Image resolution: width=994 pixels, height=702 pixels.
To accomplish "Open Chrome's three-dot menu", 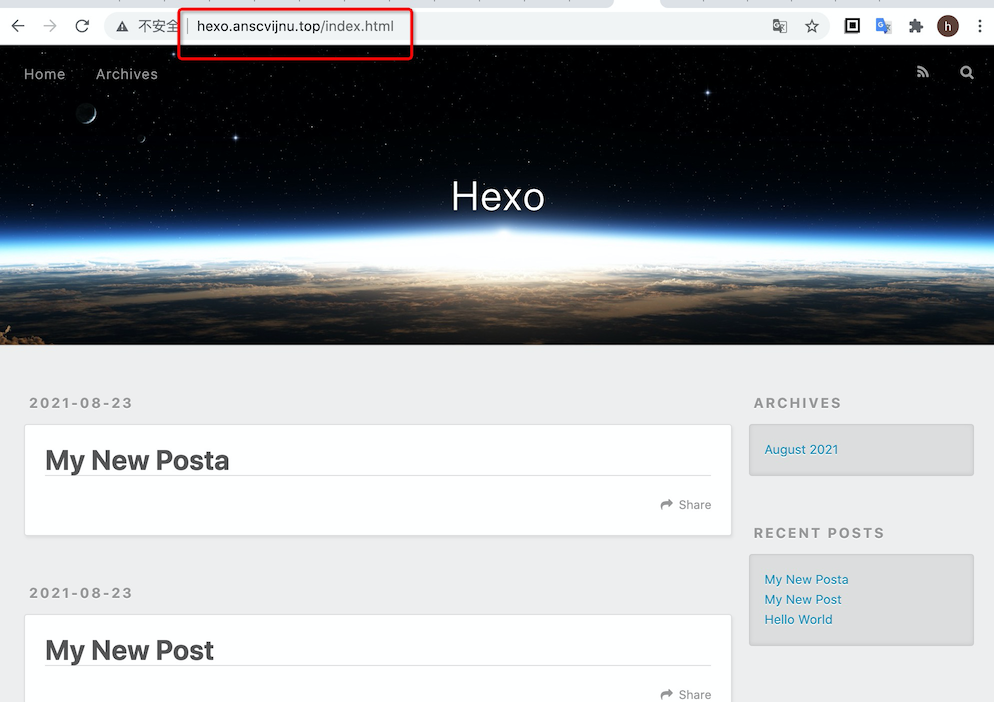I will point(979,26).
